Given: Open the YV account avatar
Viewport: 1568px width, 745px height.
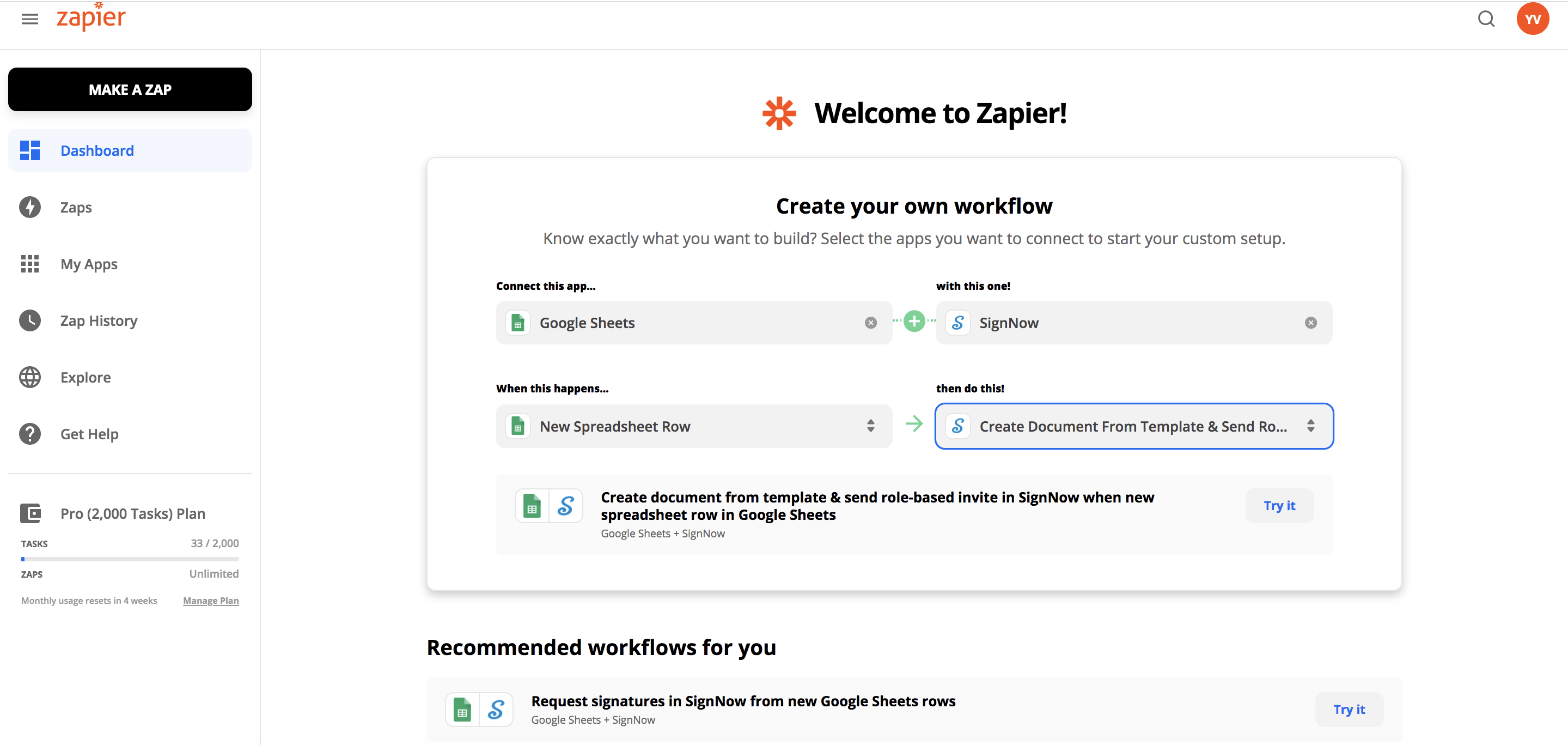Looking at the screenshot, I should pos(1532,20).
